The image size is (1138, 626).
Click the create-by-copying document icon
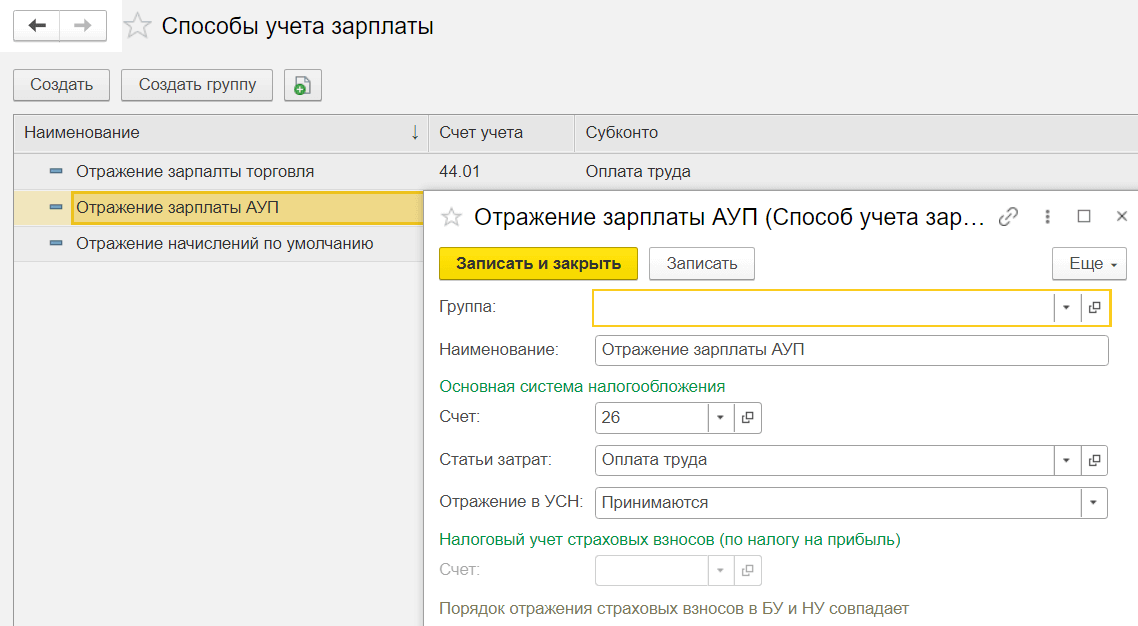point(302,85)
